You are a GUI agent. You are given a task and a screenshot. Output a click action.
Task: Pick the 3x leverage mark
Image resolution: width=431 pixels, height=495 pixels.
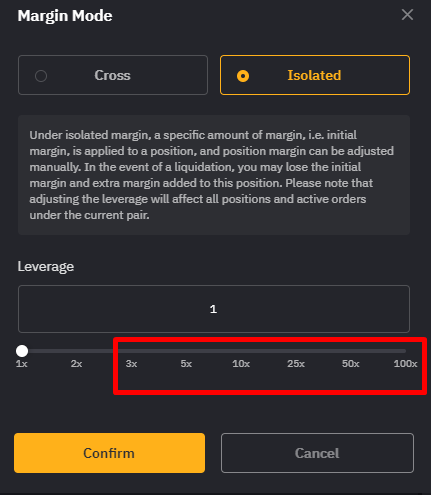131,364
